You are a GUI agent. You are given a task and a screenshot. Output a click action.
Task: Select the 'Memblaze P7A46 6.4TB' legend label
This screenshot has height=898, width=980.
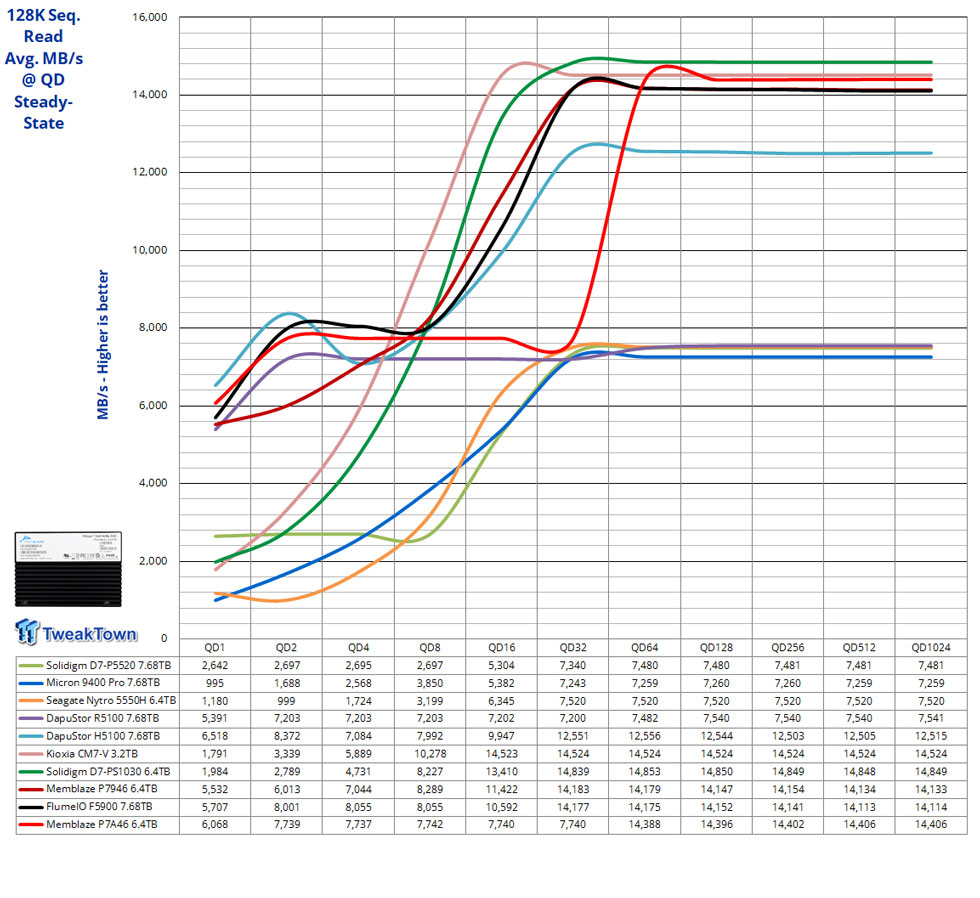pyautogui.click(x=101, y=825)
